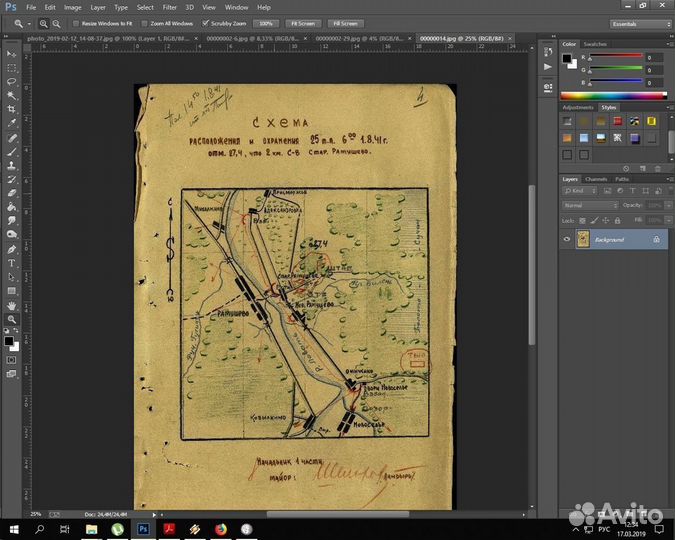Click Background layer thumbnail
The image size is (675, 540).
coord(583,239)
